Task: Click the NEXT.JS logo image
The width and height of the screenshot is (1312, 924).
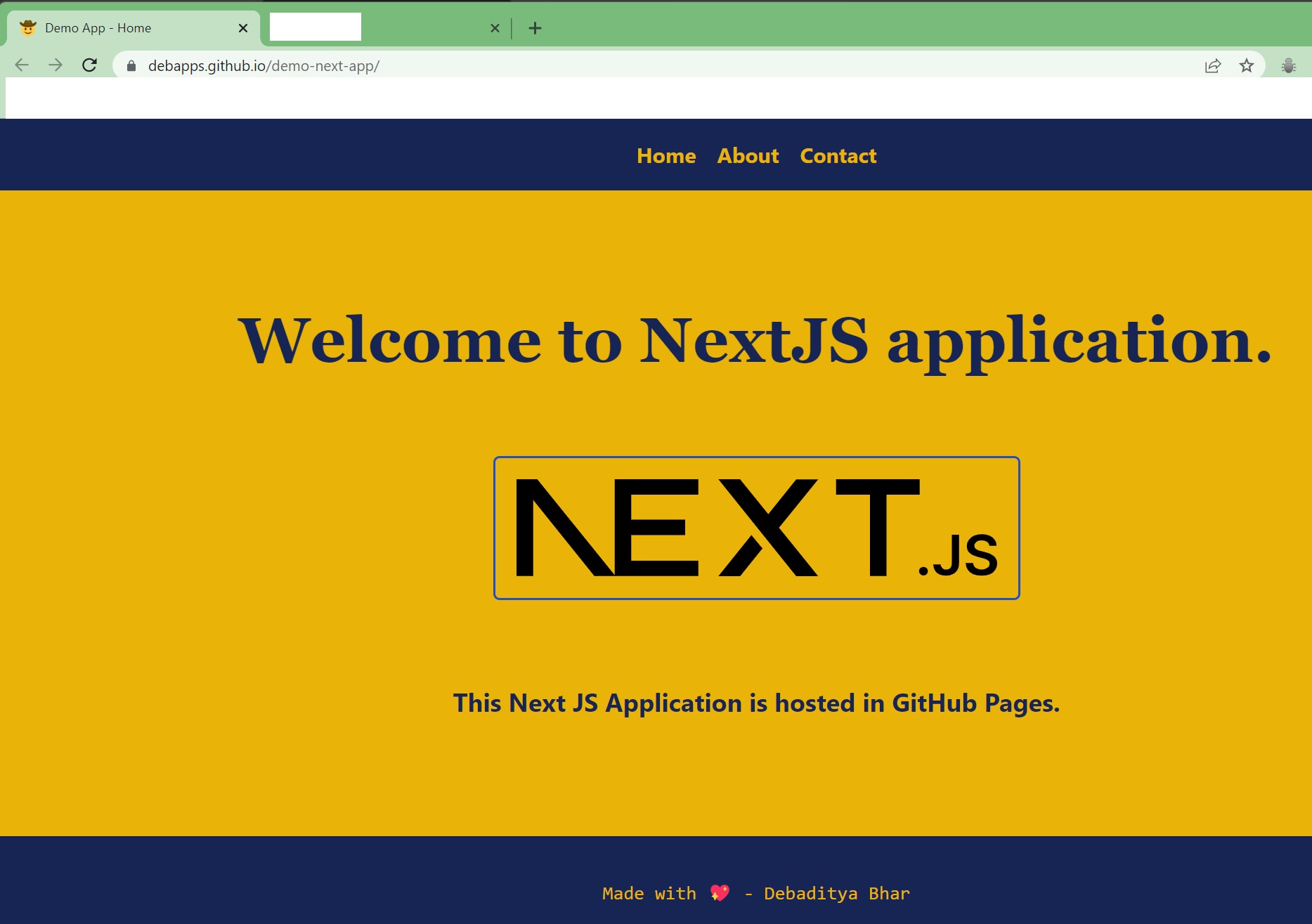Action: pos(756,528)
